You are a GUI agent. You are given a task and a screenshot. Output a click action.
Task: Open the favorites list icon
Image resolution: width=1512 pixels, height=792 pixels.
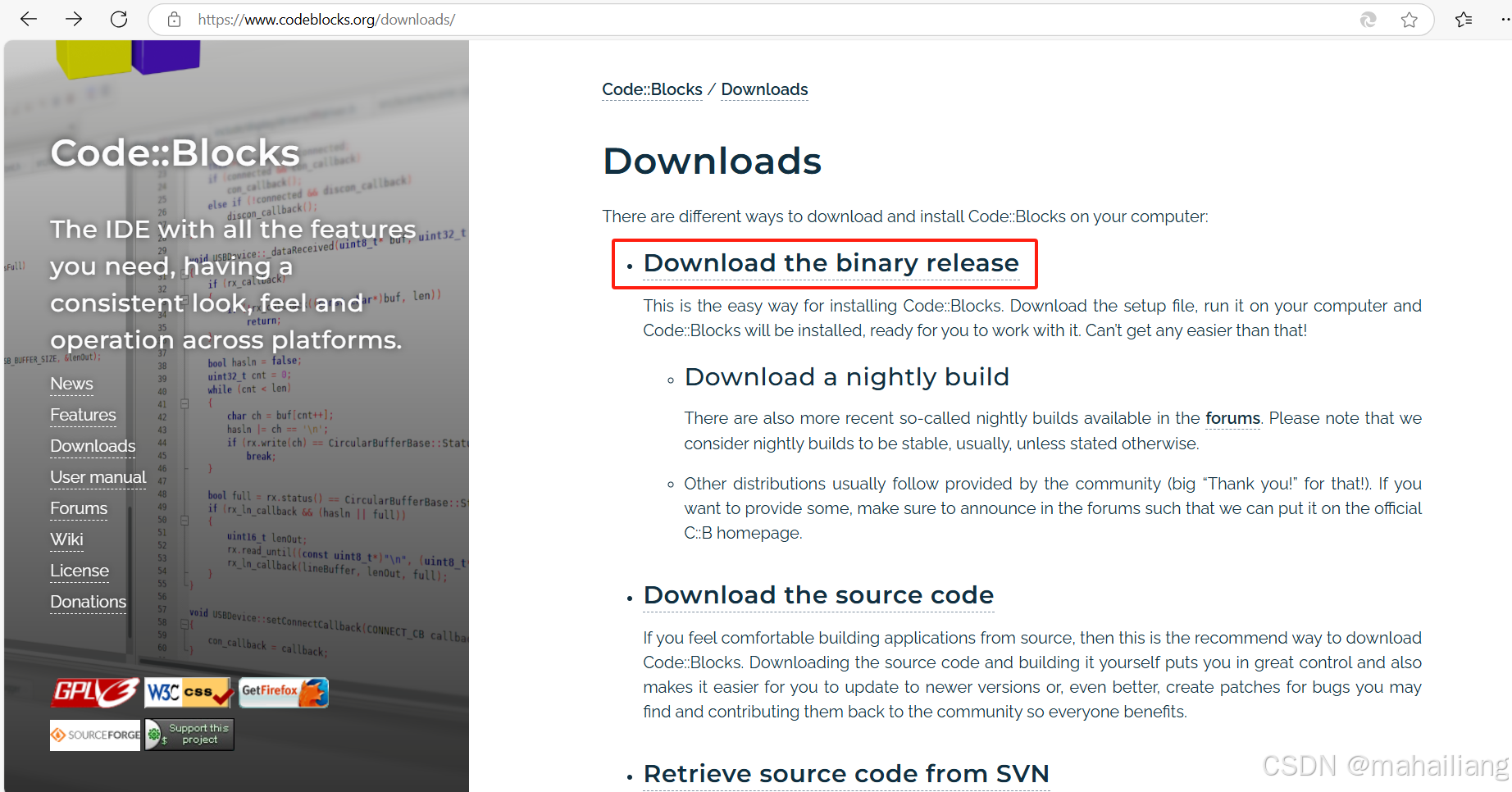[x=1464, y=20]
